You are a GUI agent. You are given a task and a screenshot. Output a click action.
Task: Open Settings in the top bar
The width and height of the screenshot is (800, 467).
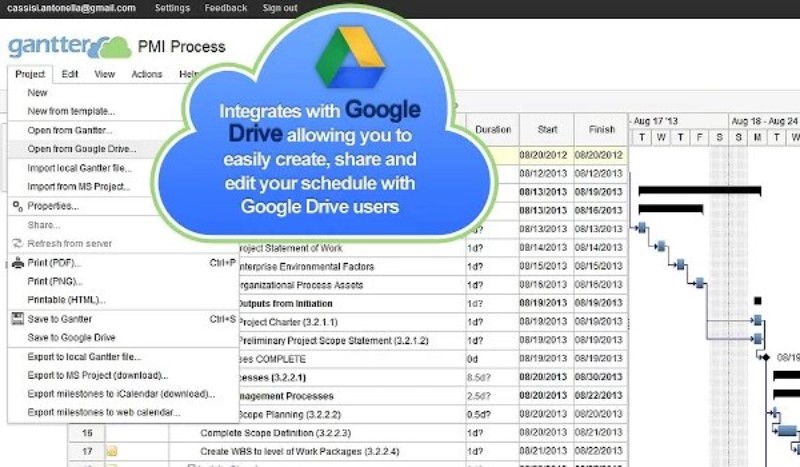coord(172,8)
